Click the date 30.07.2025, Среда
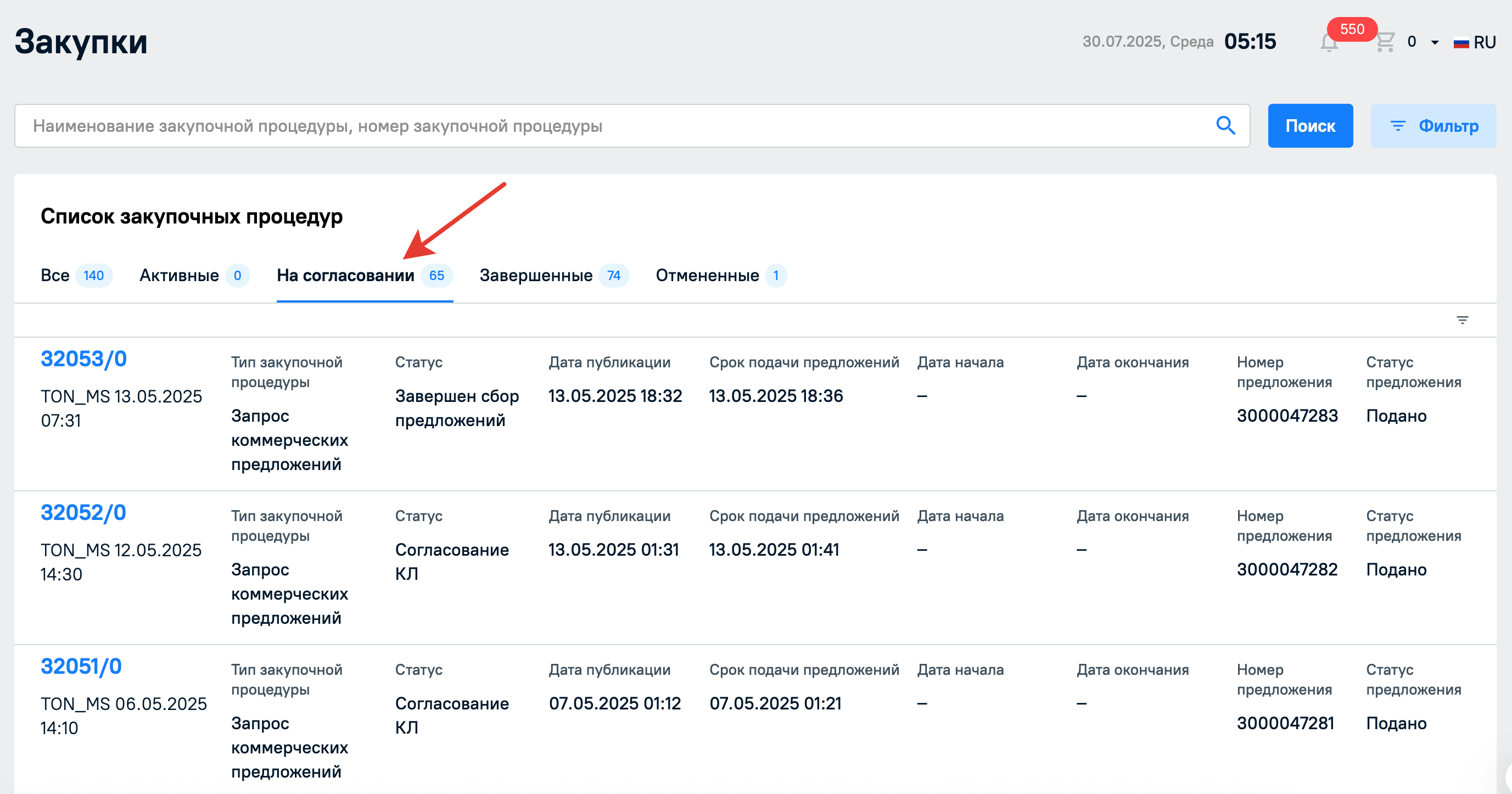Viewport: 1512px width, 794px height. [x=1147, y=42]
